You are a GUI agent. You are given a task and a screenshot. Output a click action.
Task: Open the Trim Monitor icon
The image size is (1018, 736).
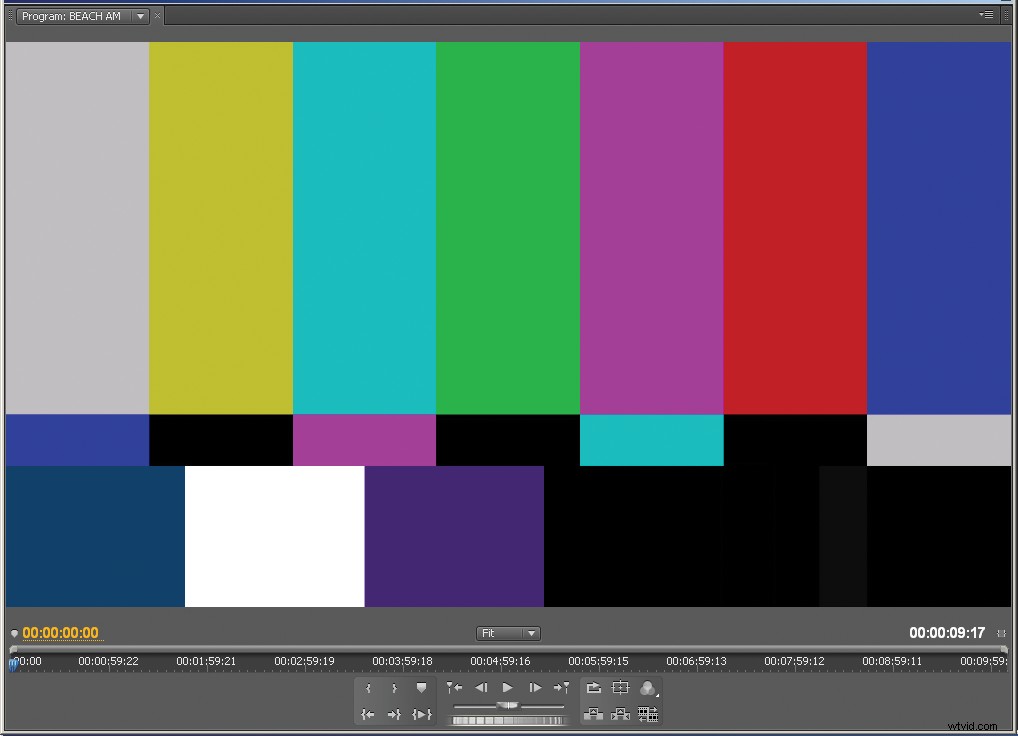click(x=648, y=713)
